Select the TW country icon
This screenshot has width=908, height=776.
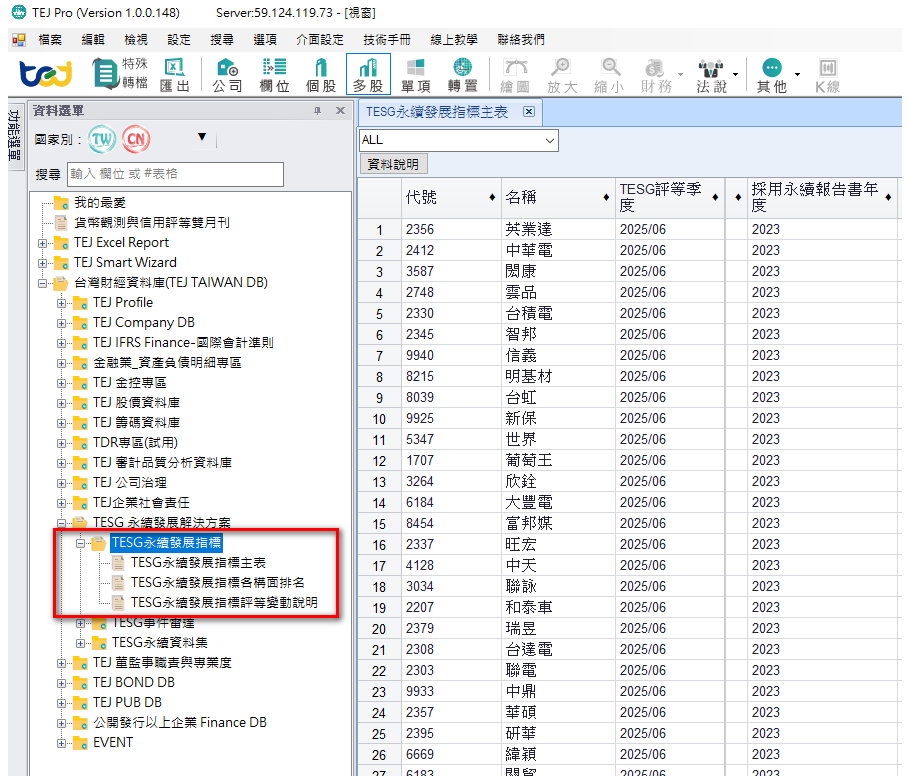102,139
